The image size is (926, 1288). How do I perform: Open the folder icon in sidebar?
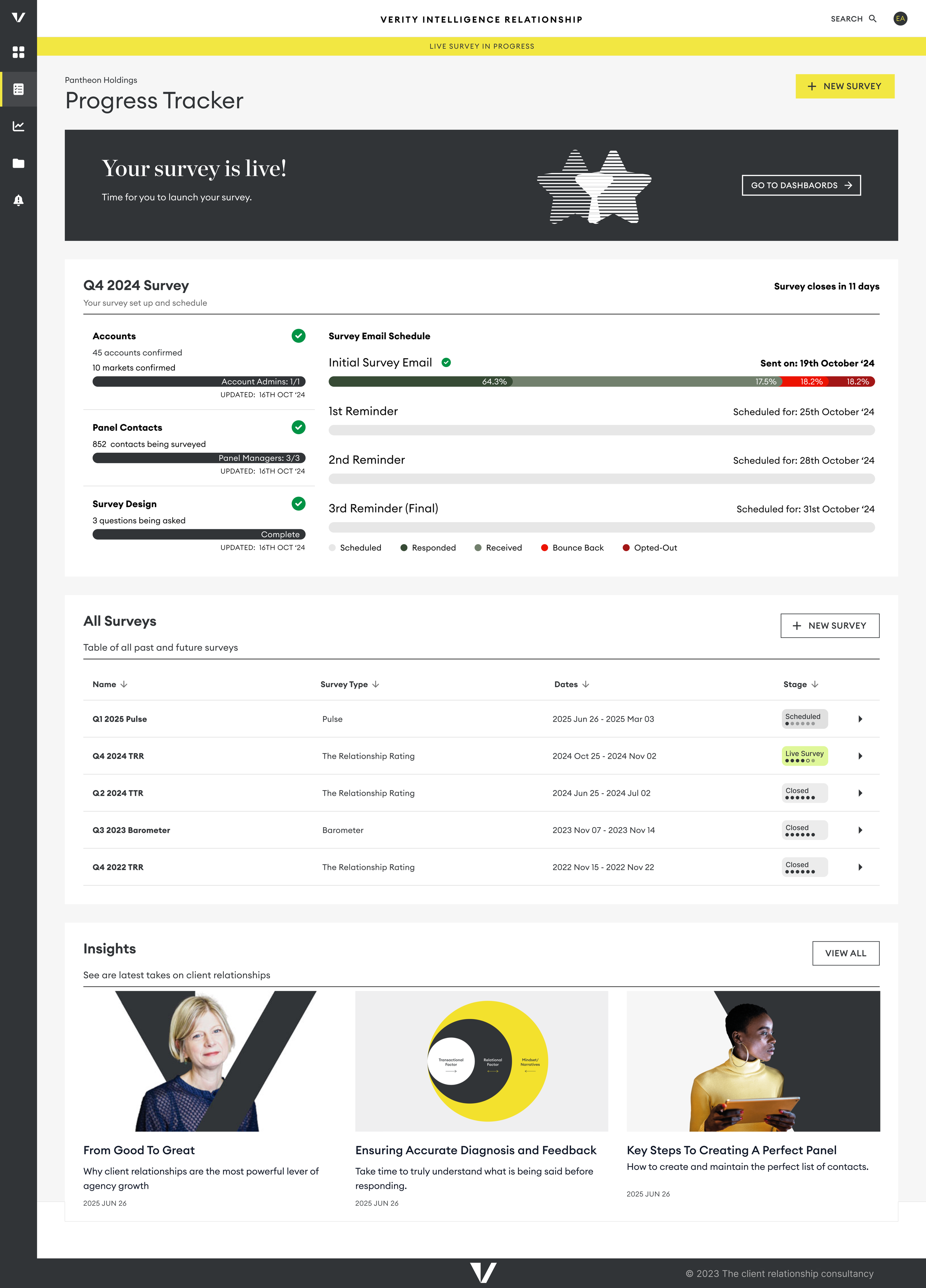[18, 163]
